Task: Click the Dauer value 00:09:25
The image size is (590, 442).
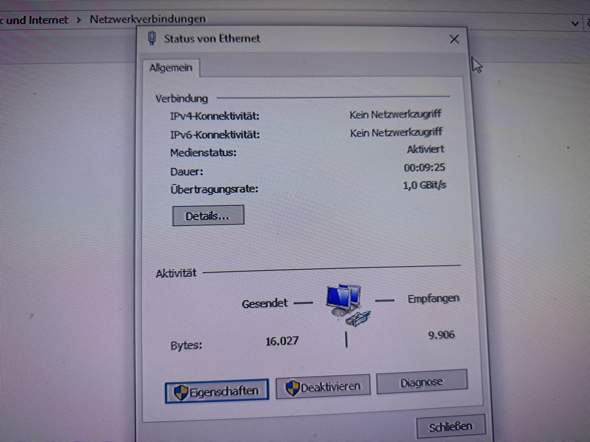Action: [424, 167]
